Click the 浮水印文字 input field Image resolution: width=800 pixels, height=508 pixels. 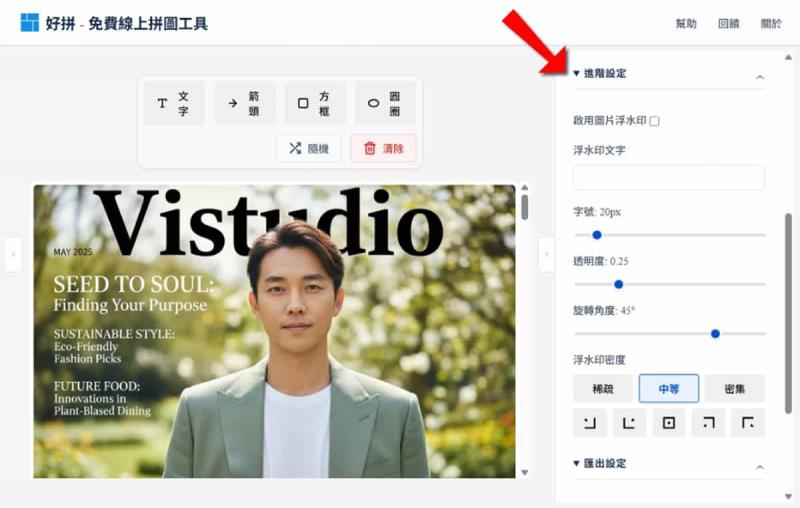(668, 178)
